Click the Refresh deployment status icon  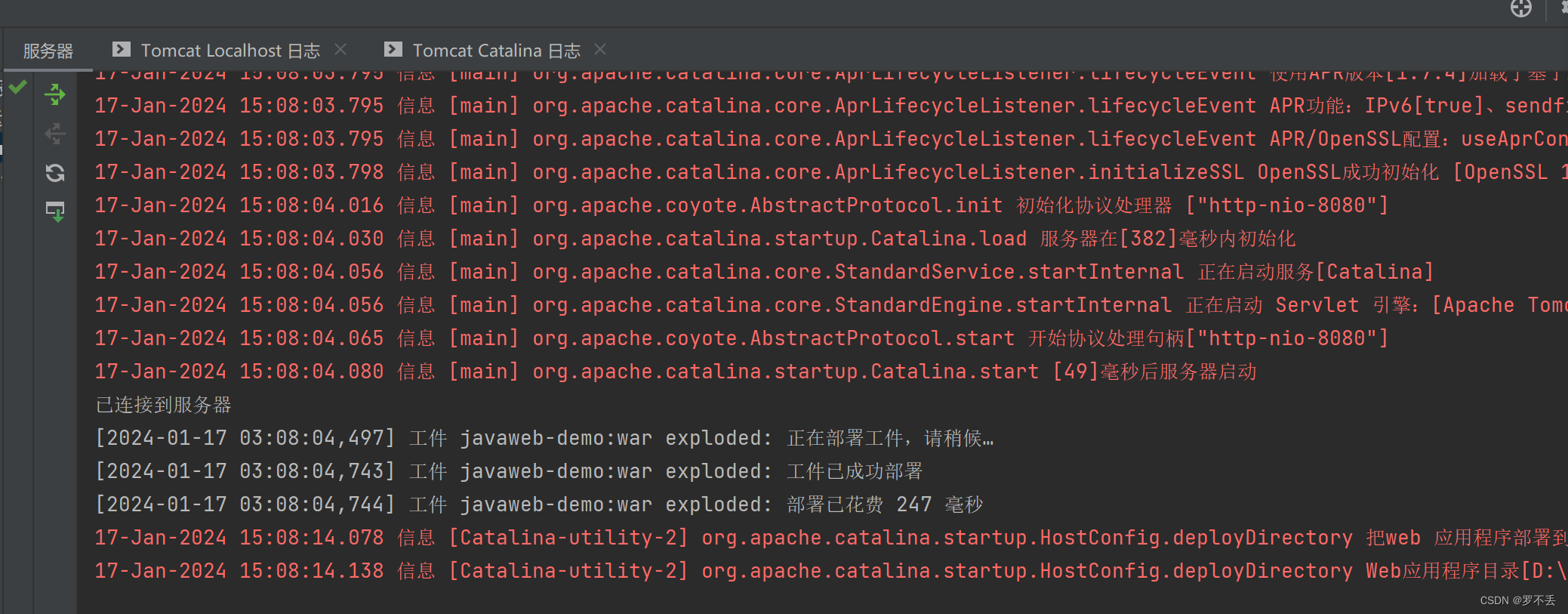click(x=55, y=173)
